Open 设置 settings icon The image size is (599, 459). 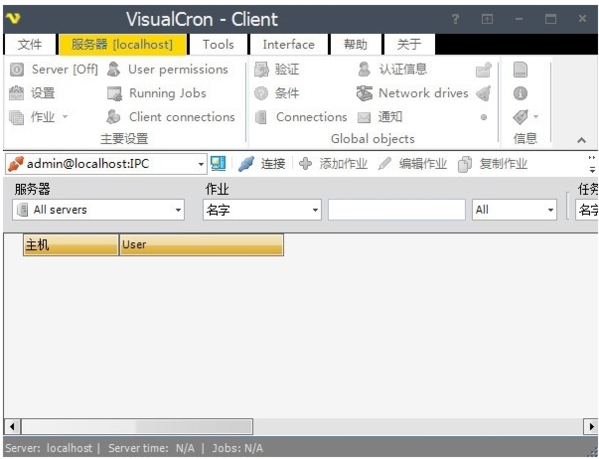pos(16,93)
